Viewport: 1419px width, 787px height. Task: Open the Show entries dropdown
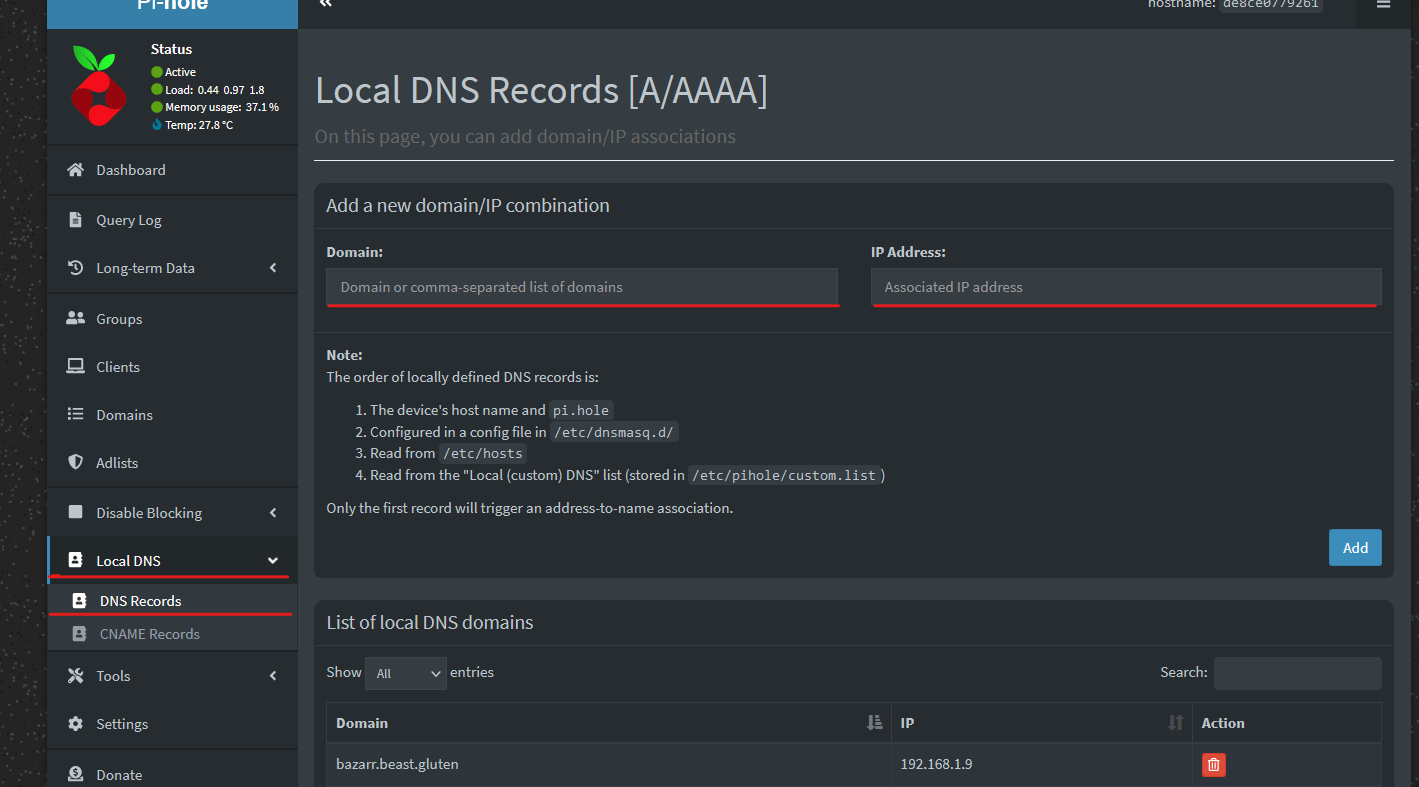click(405, 673)
